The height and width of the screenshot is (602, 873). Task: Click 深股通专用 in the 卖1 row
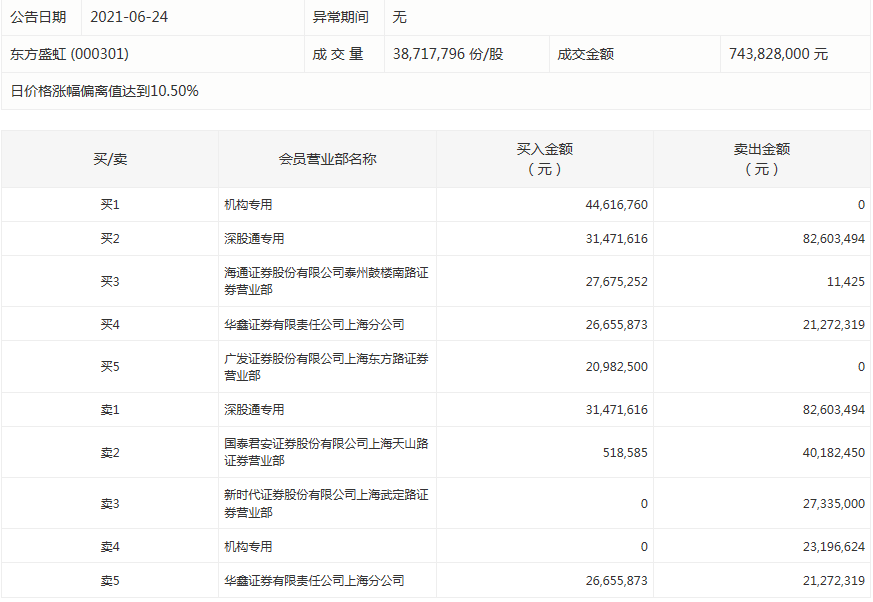(254, 410)
